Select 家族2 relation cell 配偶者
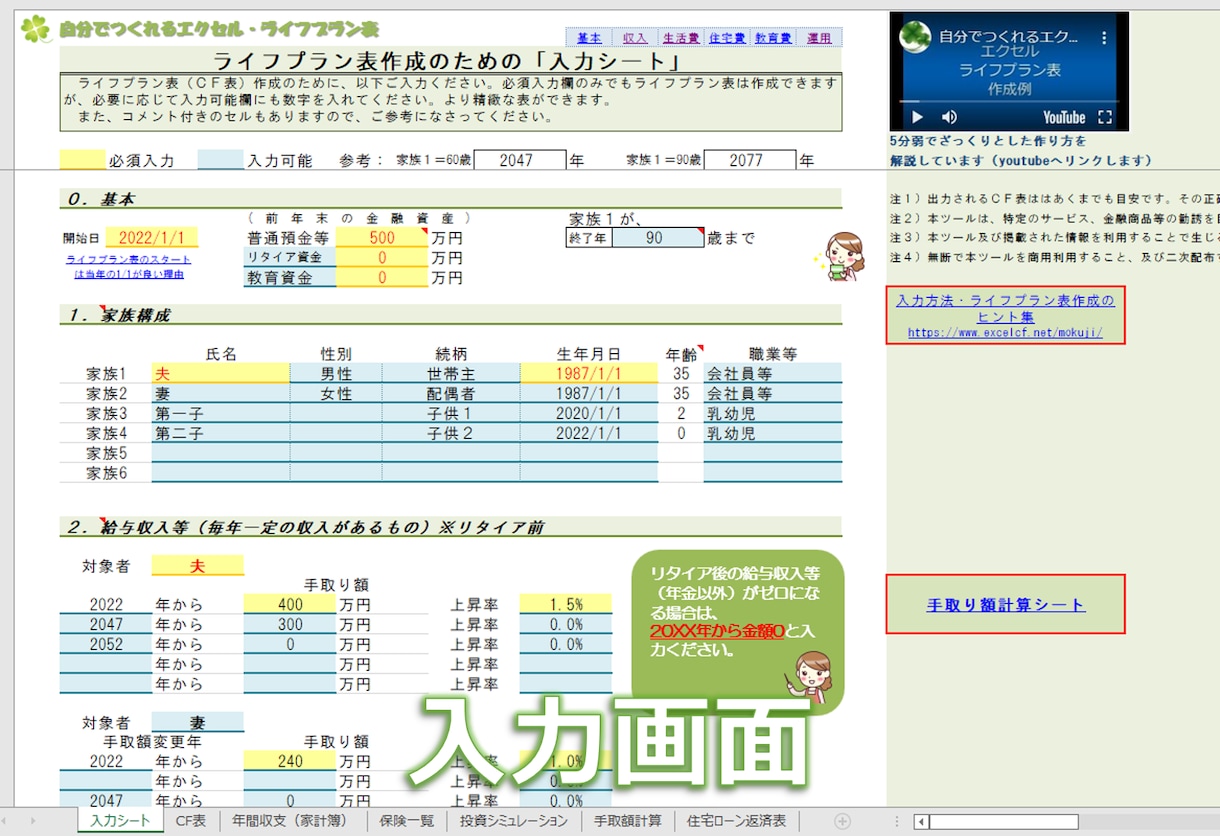1220x836 pixels. click(451, 393)
